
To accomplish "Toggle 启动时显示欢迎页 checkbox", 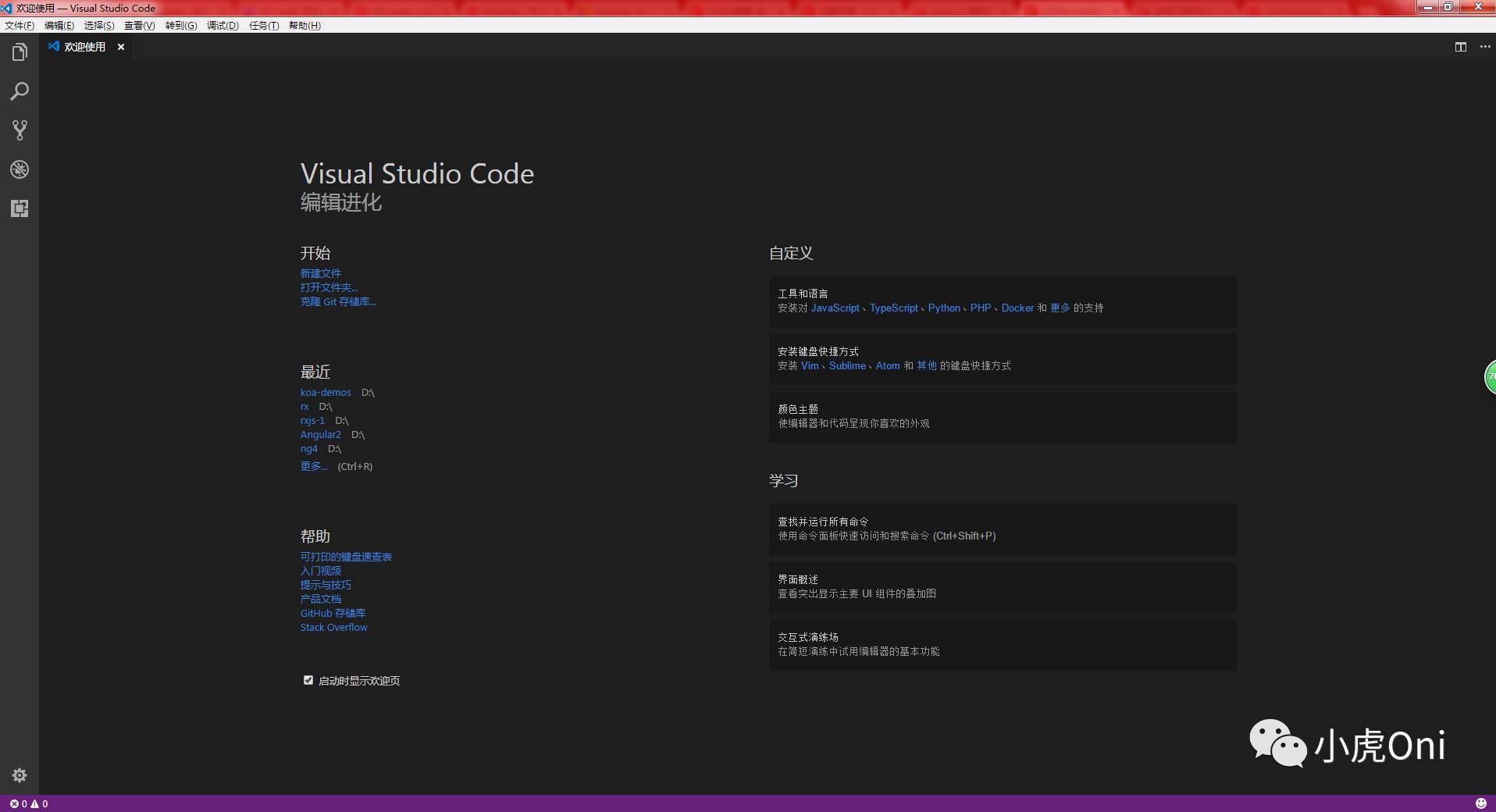I will tap(308, 680).
